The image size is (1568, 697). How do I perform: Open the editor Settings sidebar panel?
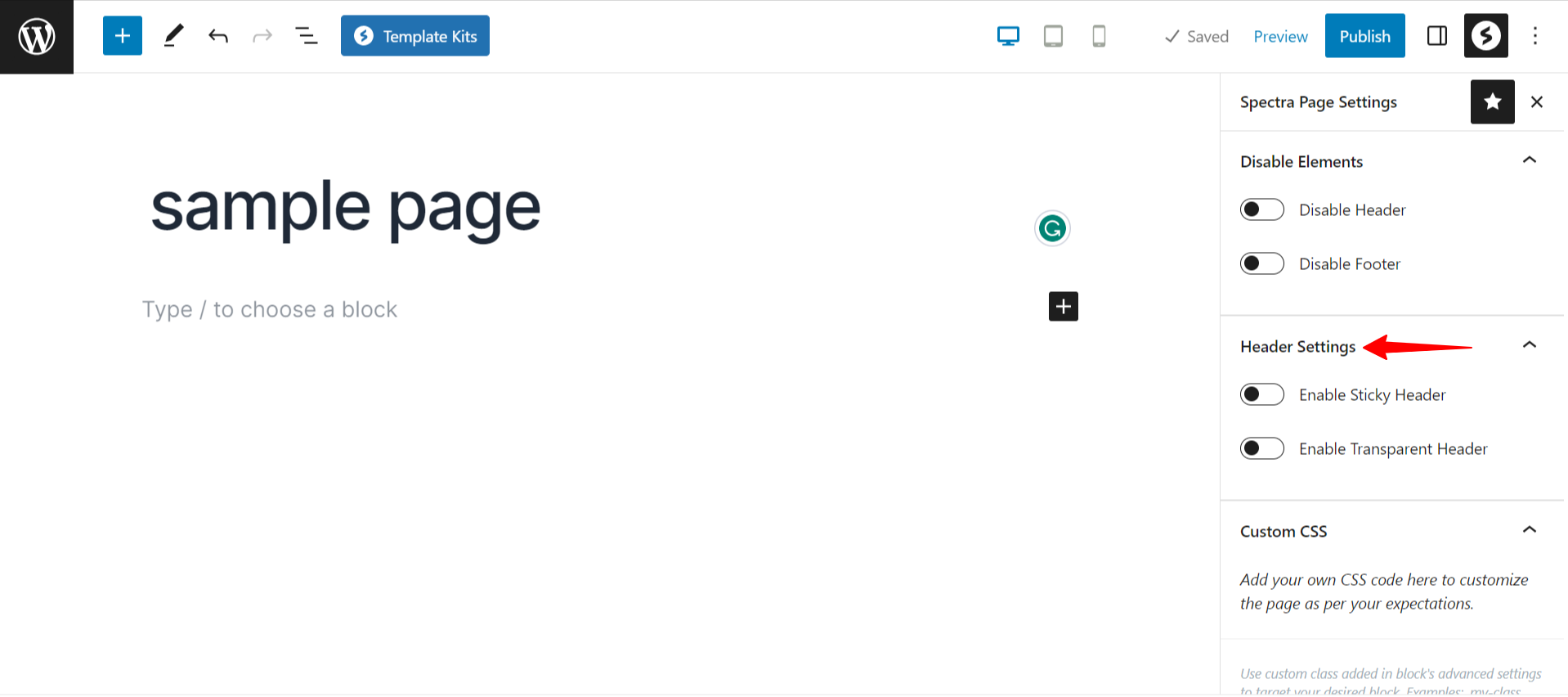pos(1436,36)
